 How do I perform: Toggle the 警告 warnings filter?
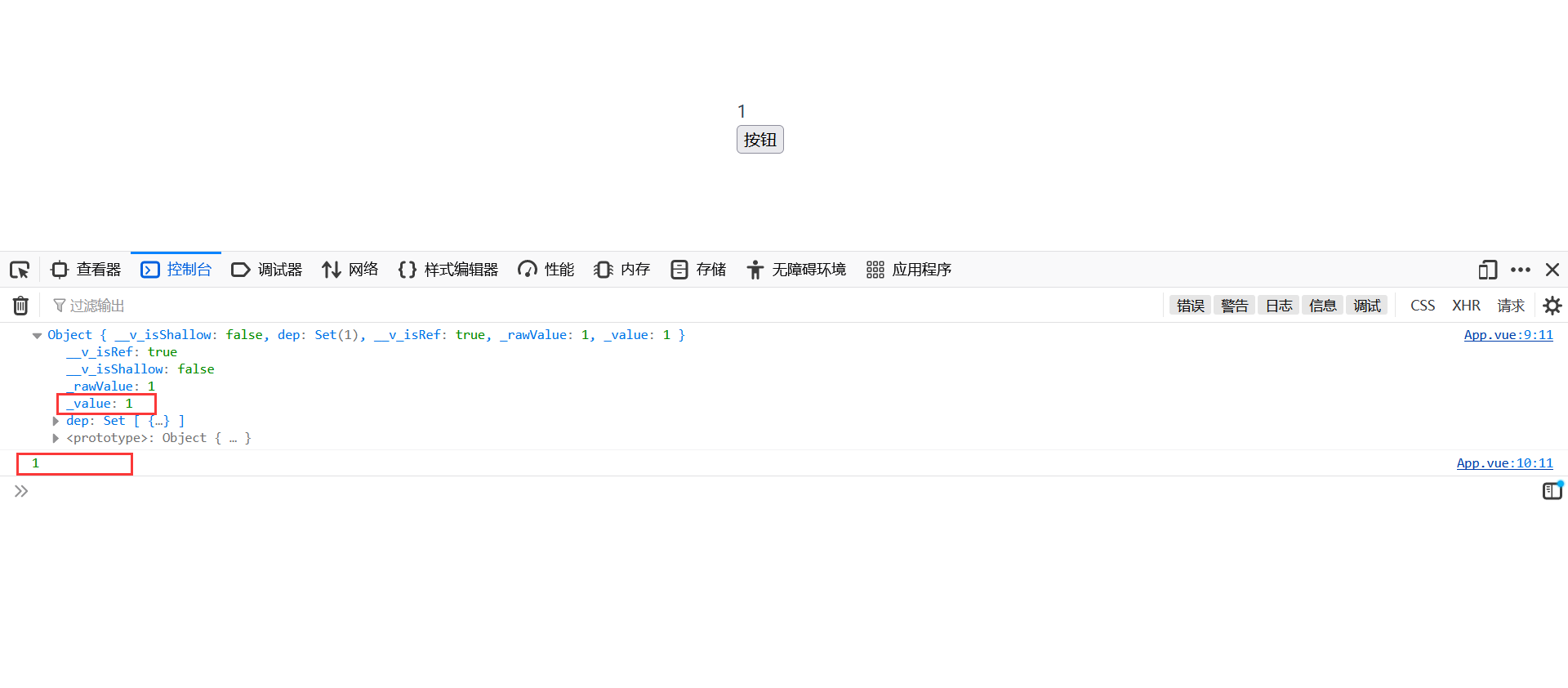point(1235,306)
